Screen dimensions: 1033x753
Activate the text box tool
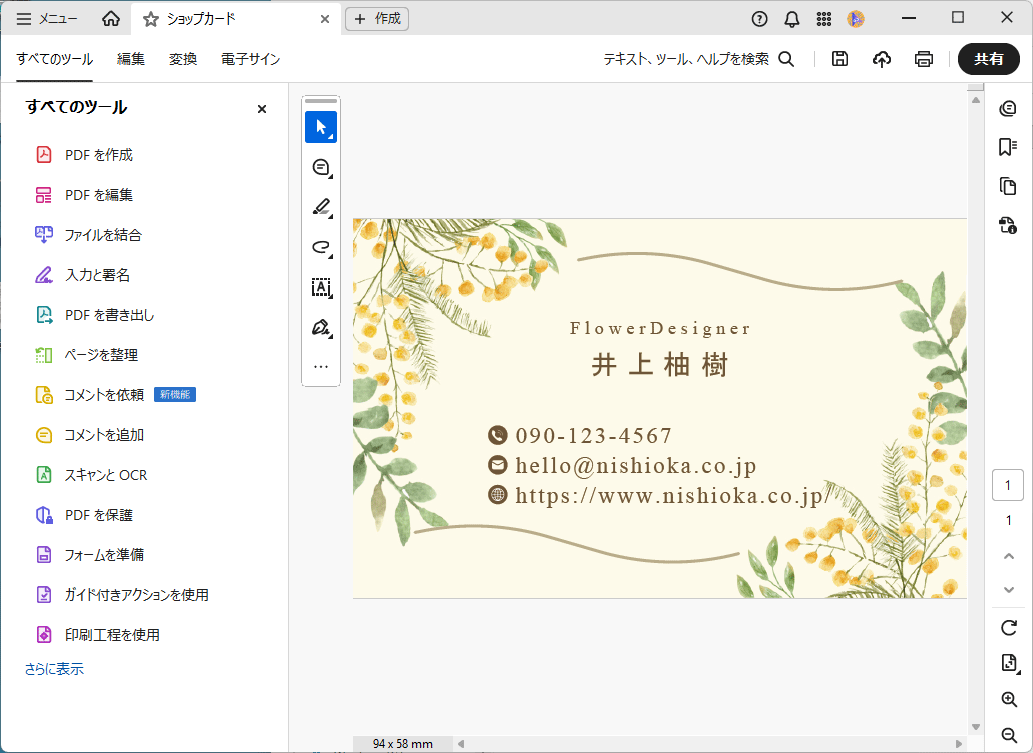[x=321, y=288]
